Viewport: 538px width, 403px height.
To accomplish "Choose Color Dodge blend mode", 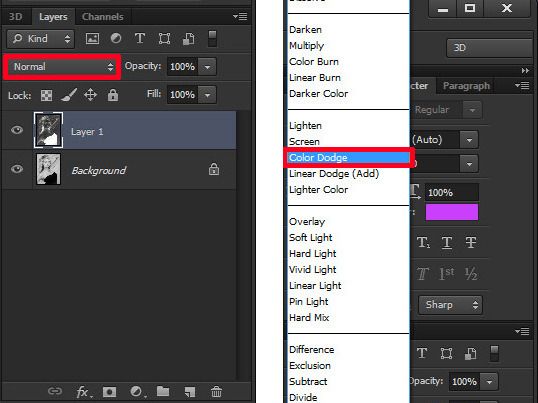I will tap(349, 158).
